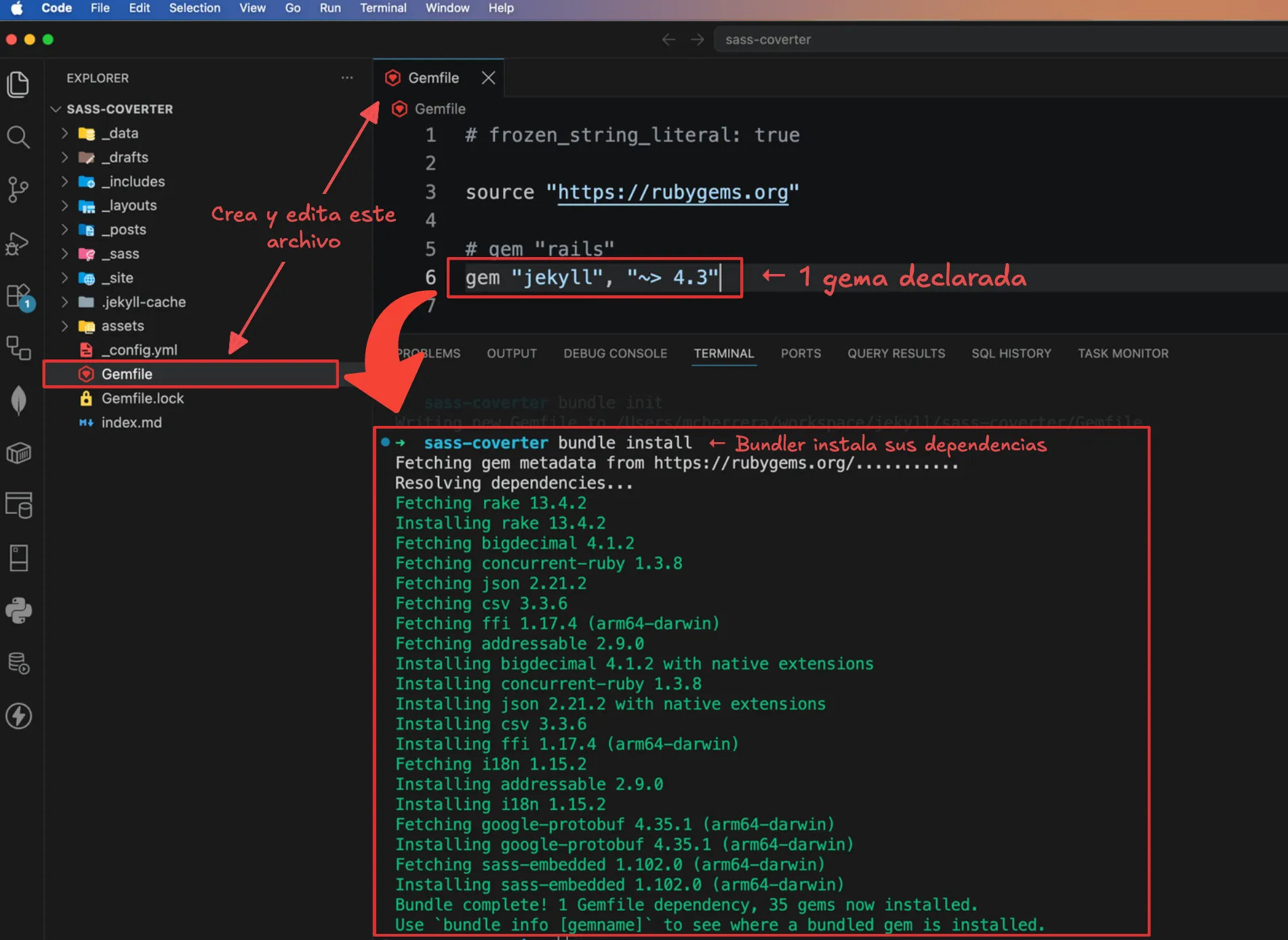Expand the _includes folder
Image resolution: width=1288 pixels, height=940 pixels.
click(x=64, y=181)
